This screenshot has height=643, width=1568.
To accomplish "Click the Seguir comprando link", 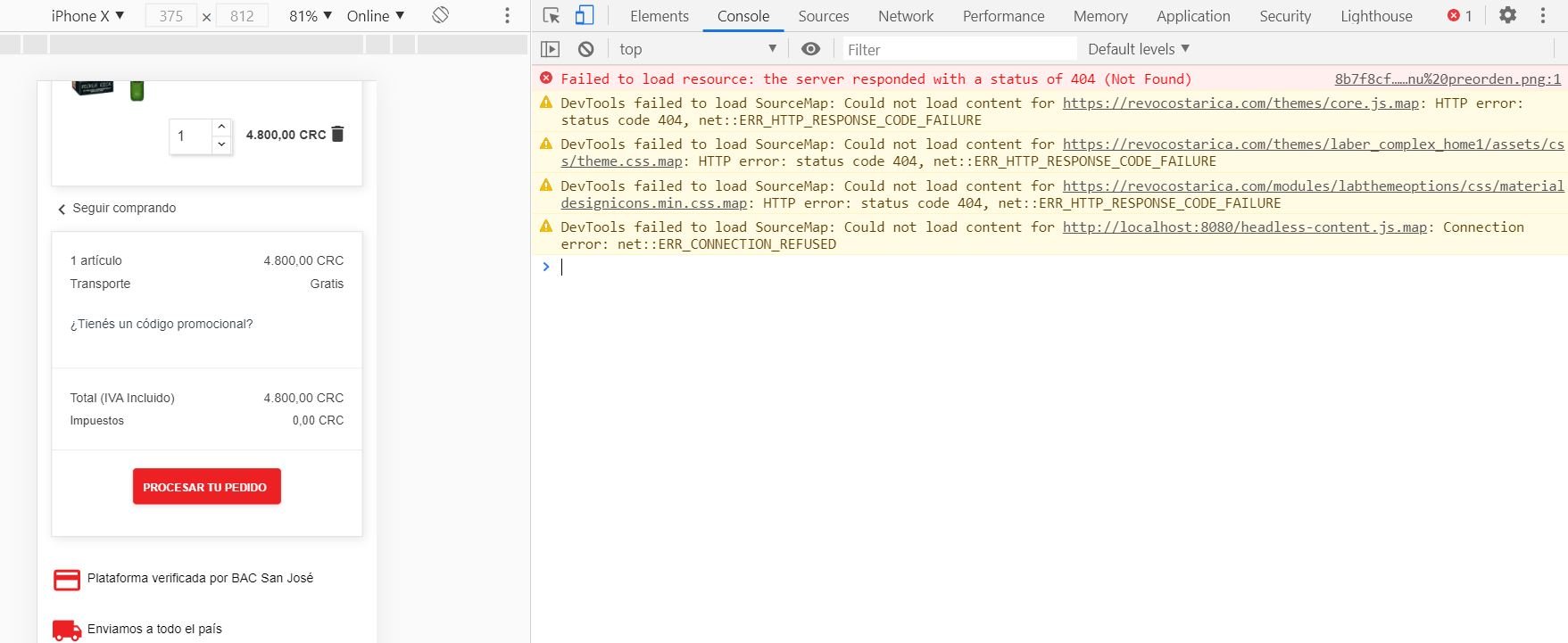I will click(117, 208).
